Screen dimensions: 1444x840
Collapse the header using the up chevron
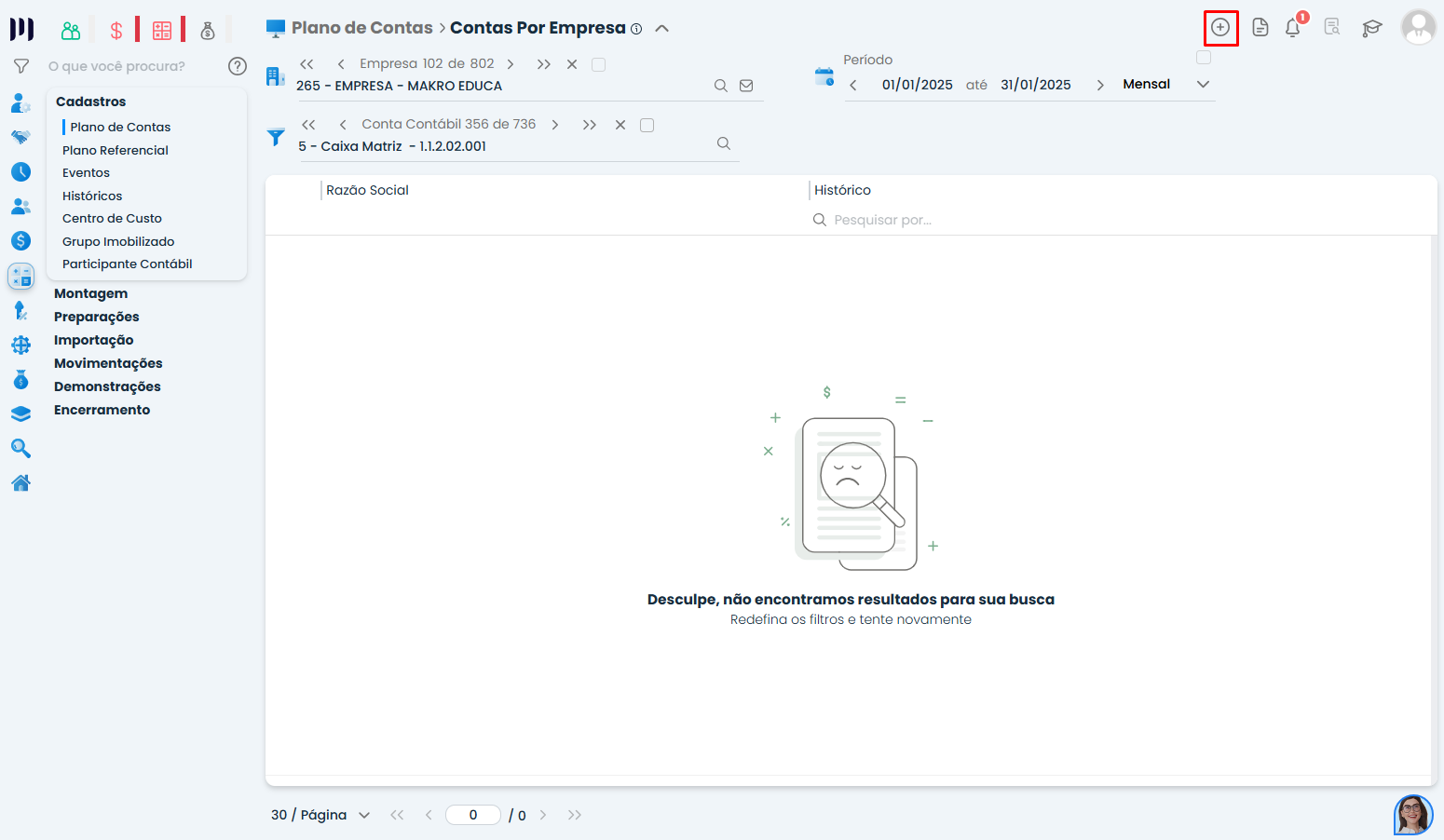click(x=662, y=28)
